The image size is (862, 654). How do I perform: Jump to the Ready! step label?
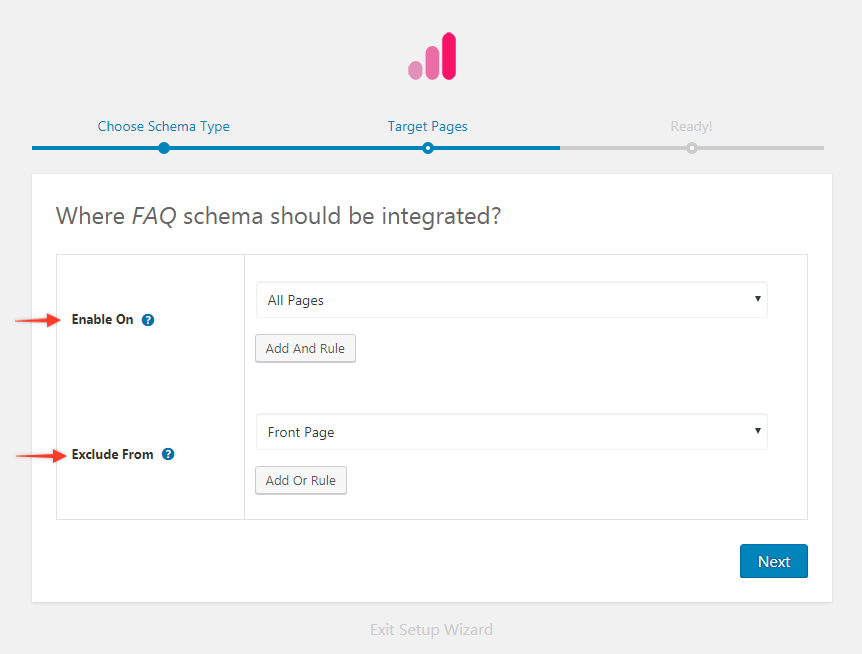click(691, 127)
